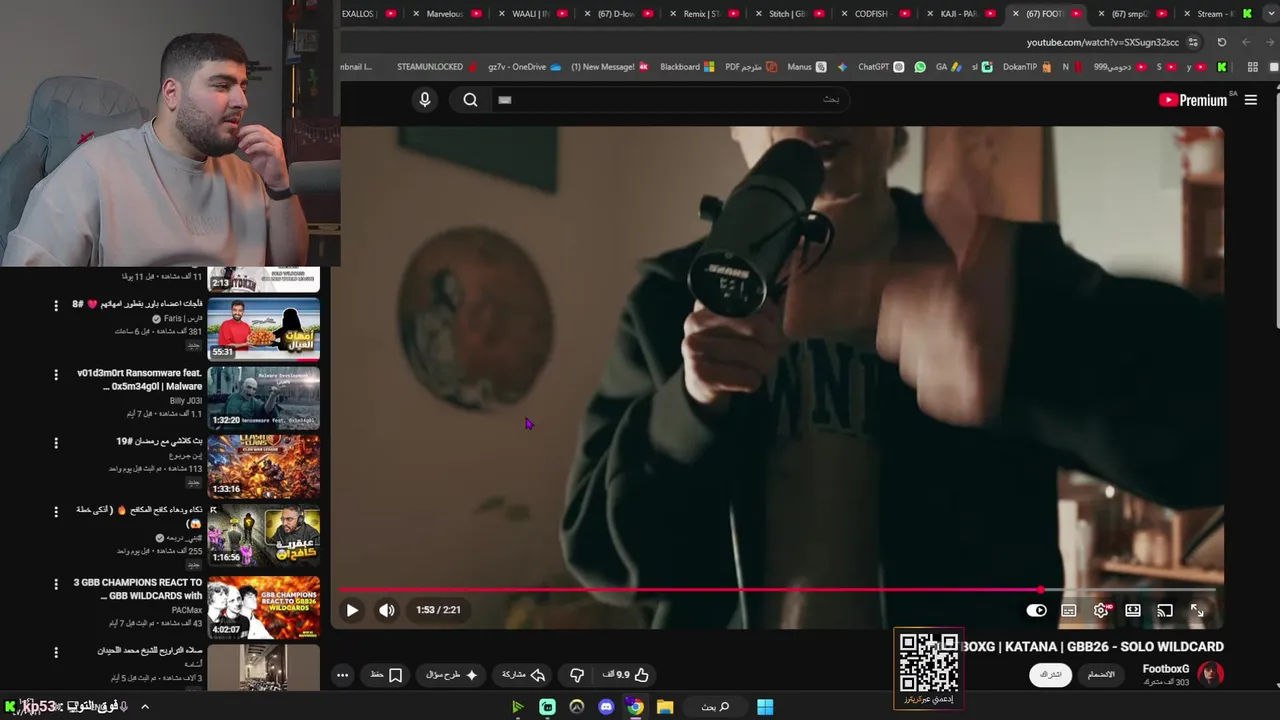Screen dimensions: 1280x720
Task: Focus the YouTube search field
Action: (x=670, y=99)
